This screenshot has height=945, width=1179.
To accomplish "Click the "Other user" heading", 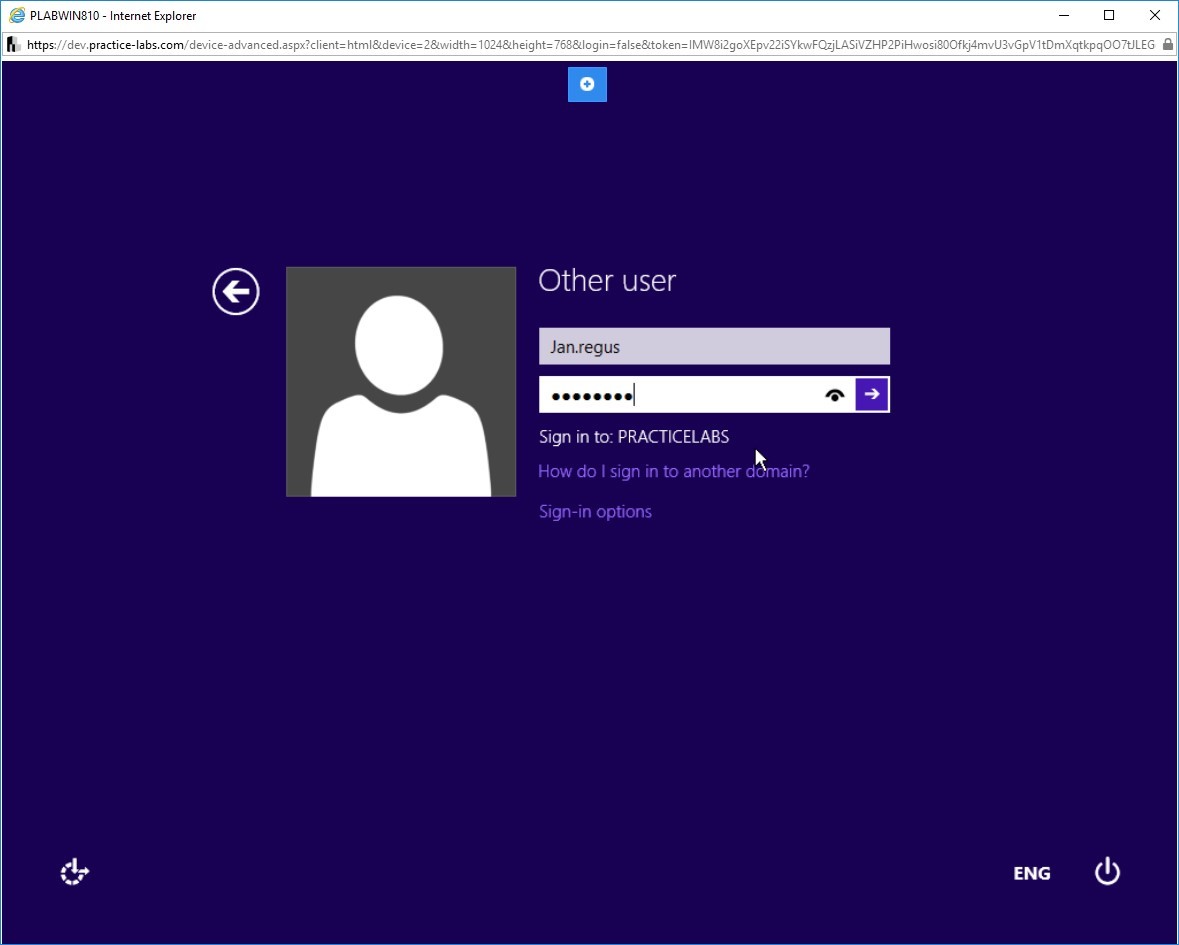I will click(x=608, y=280).
